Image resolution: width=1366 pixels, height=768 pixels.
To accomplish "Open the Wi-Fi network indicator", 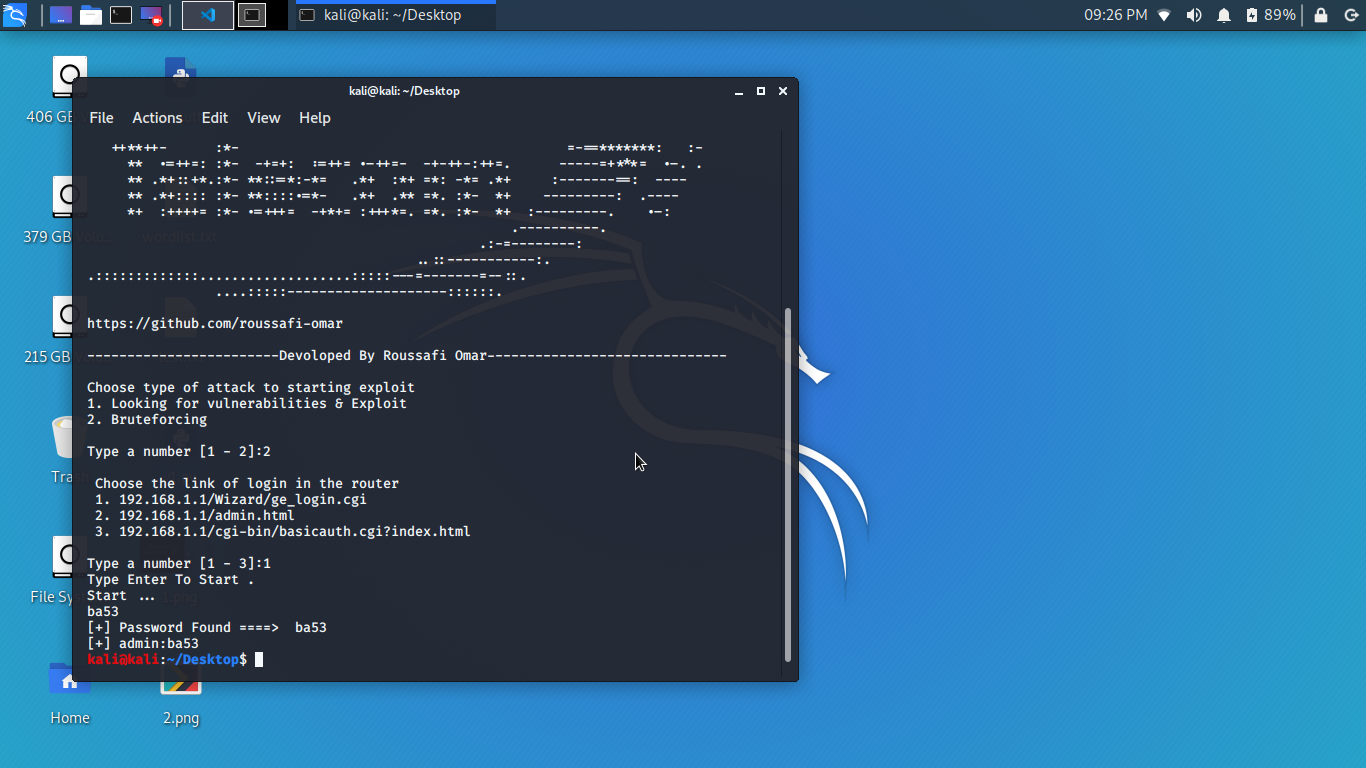I will tap(1164, 15).
